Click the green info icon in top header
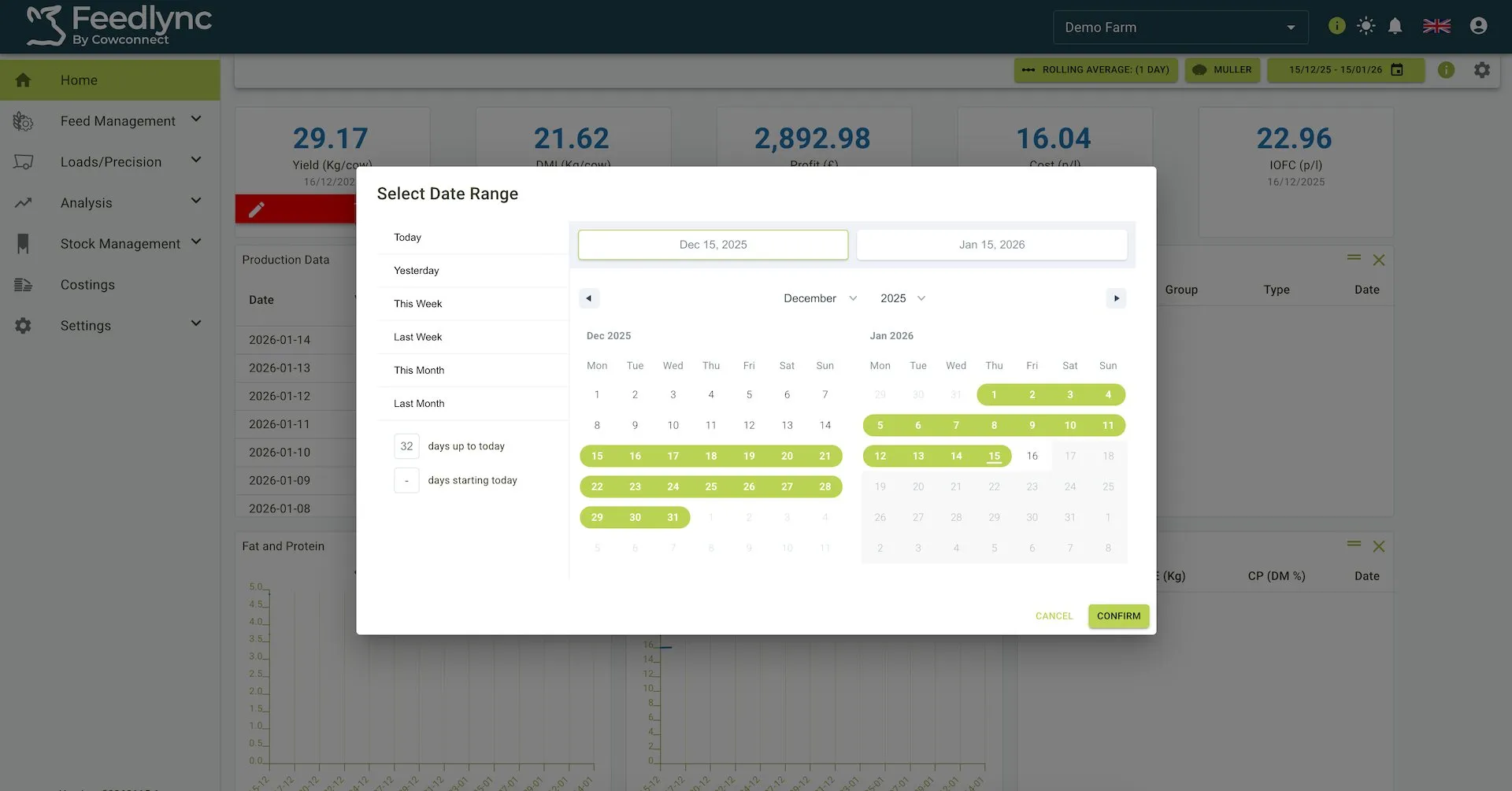This screenshot has height=791, width=1512. pos(1336,26)
